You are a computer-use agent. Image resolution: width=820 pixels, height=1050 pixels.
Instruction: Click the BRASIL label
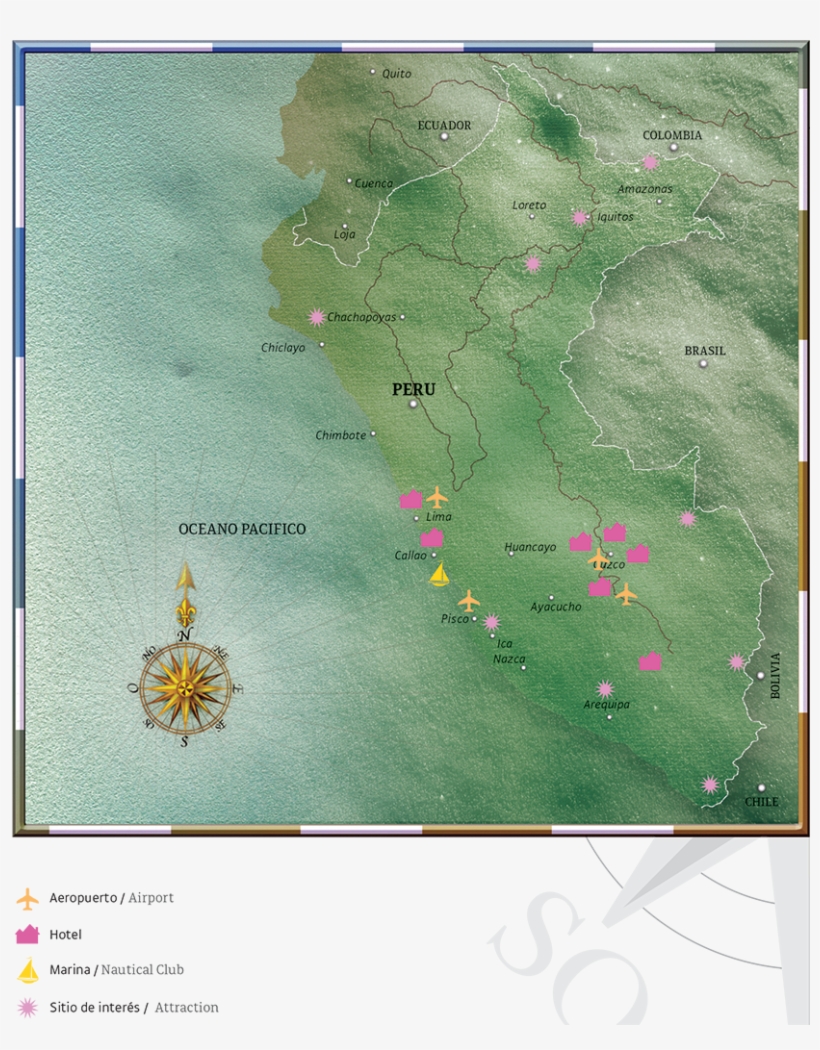click(705, 351)
